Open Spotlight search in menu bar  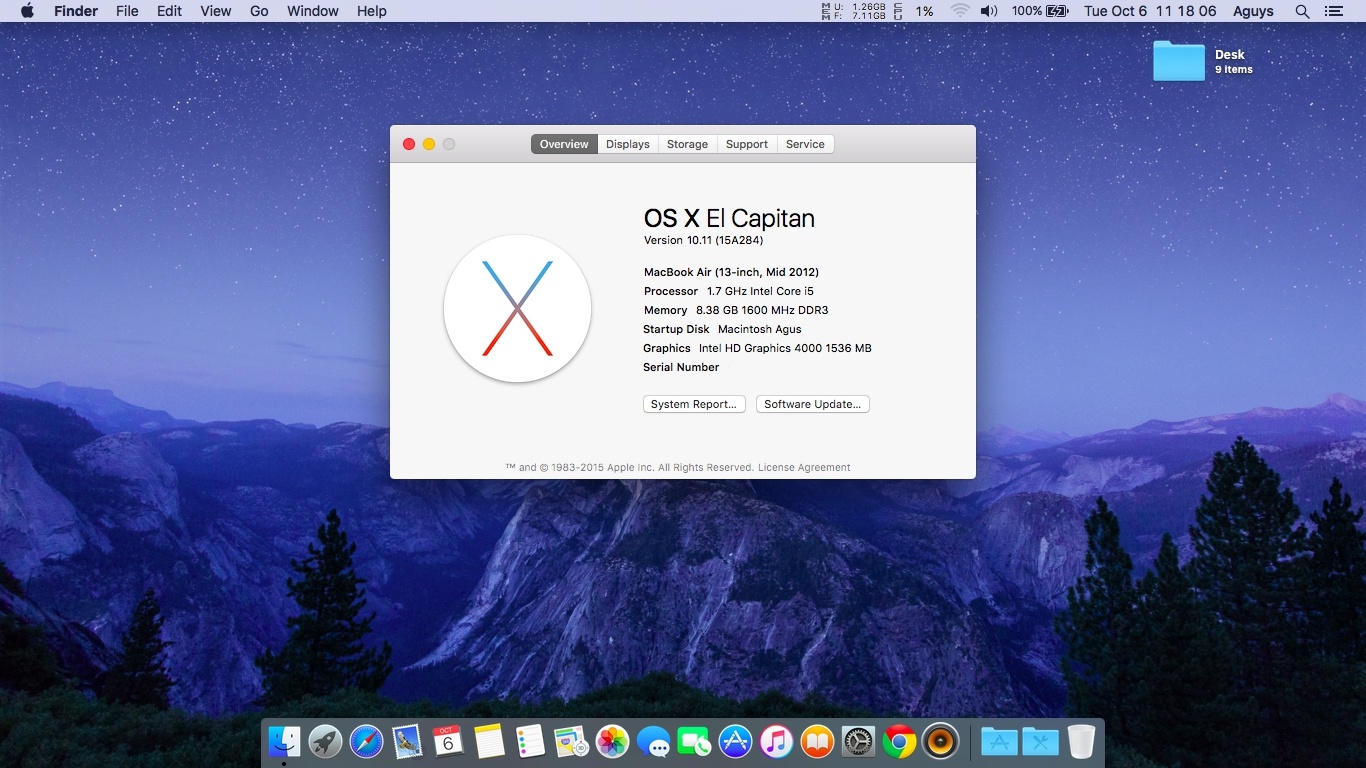tap(1302, 11)
